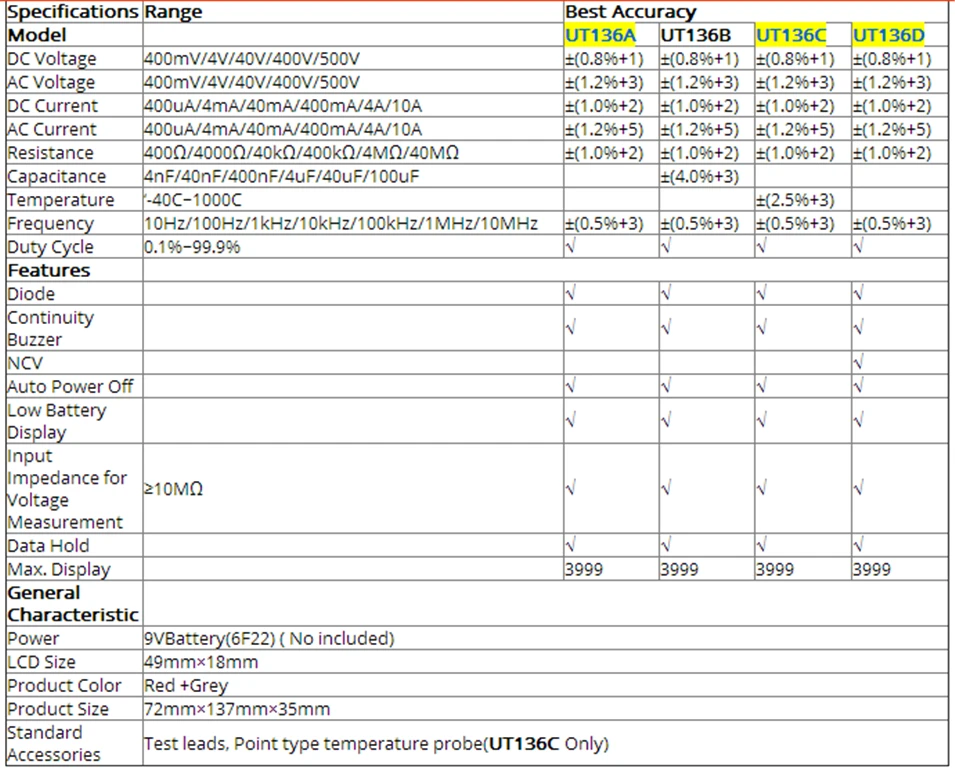Click the Standard Accessories row label
The width and height of the screenshot is (955, 768).
(x=54, y=744)
